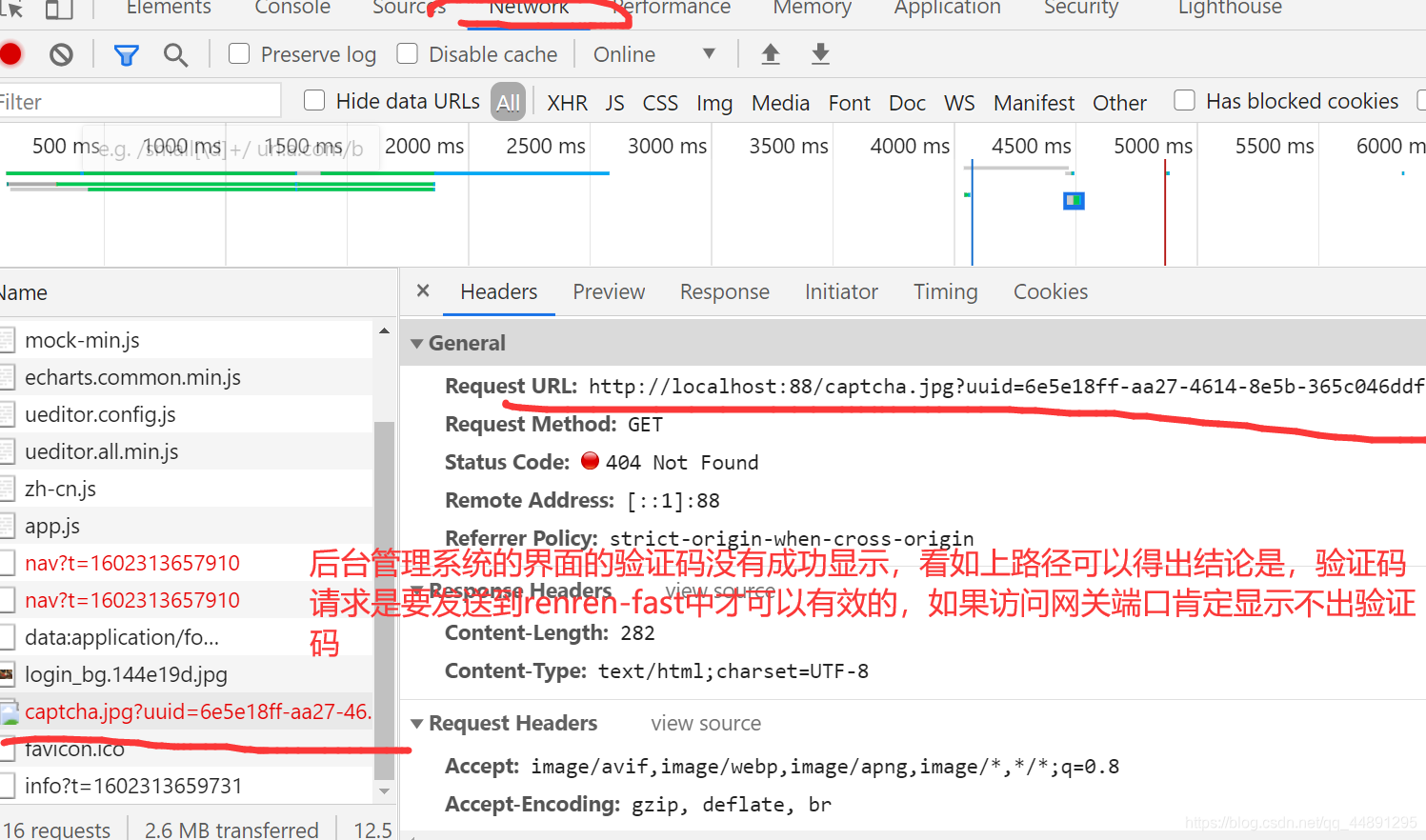
Task: Click the Request URL value text
Action: tap(1007, 387)
